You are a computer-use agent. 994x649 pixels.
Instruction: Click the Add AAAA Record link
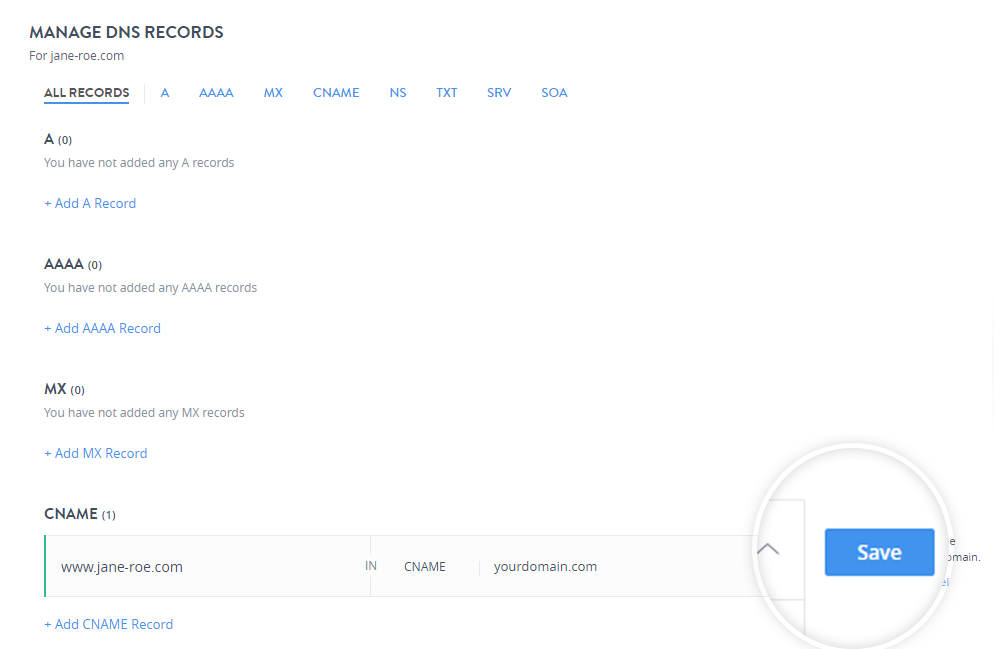(102, 328)
